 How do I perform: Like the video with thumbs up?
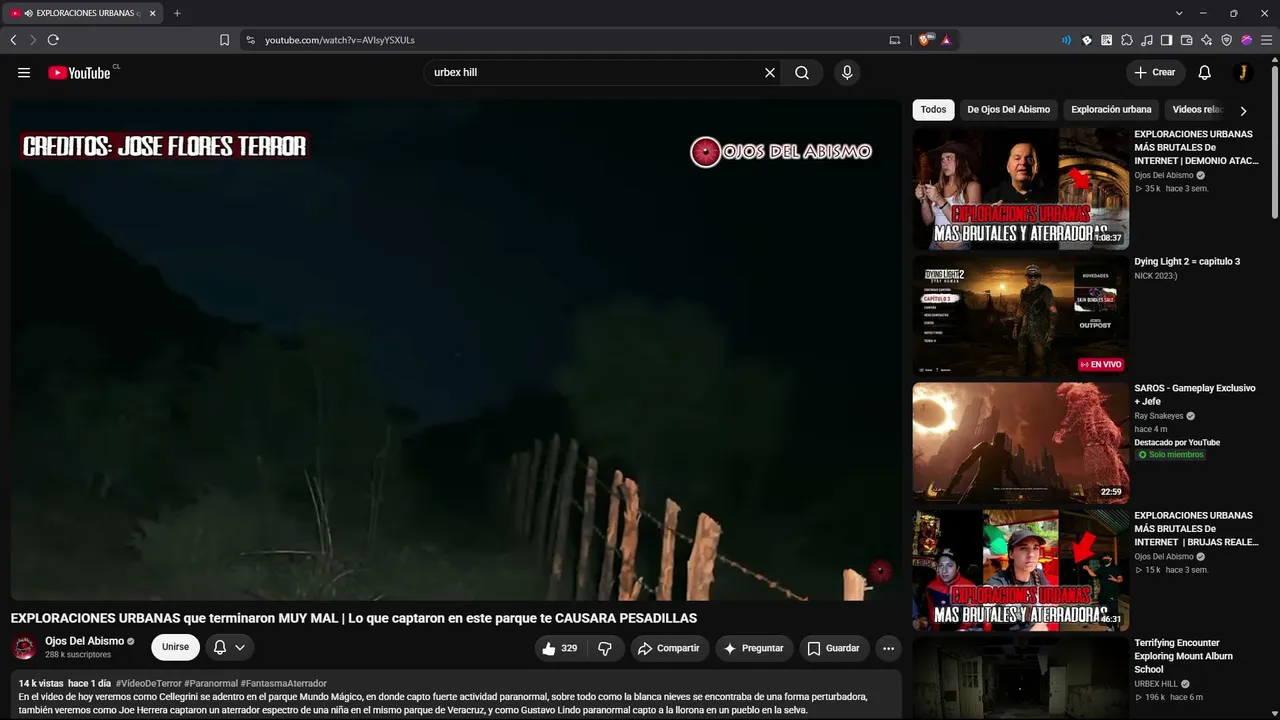[x=560, y=648]
